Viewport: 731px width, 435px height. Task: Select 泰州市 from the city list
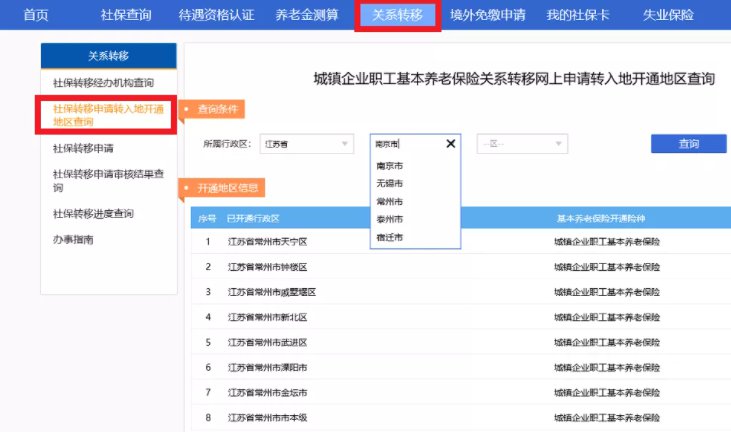389,219
